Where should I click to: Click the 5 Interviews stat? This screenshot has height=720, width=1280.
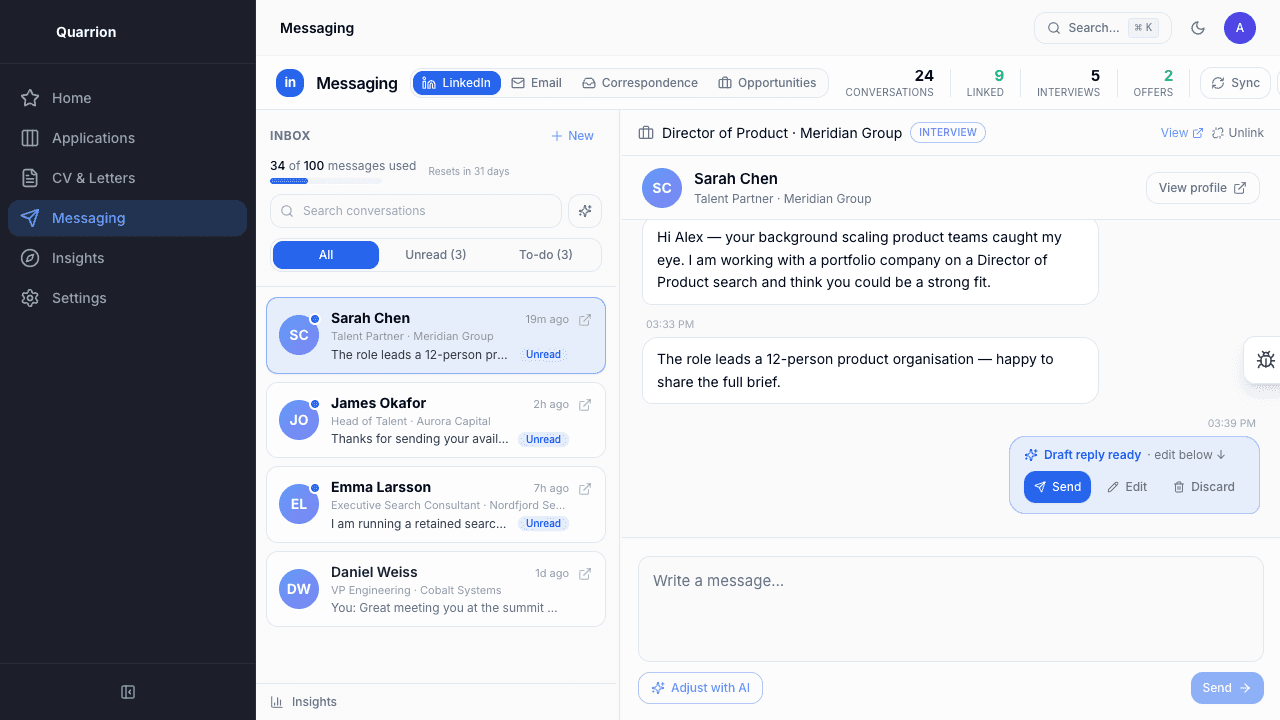click(1068, 83)
